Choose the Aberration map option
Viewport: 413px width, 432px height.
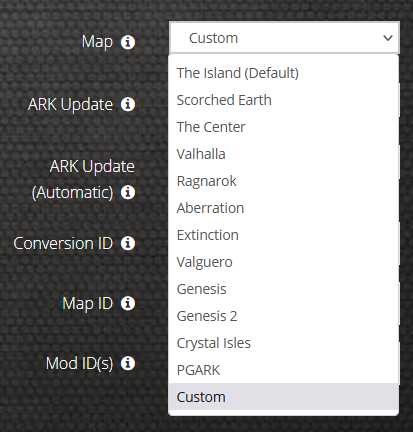click(284, 208)
